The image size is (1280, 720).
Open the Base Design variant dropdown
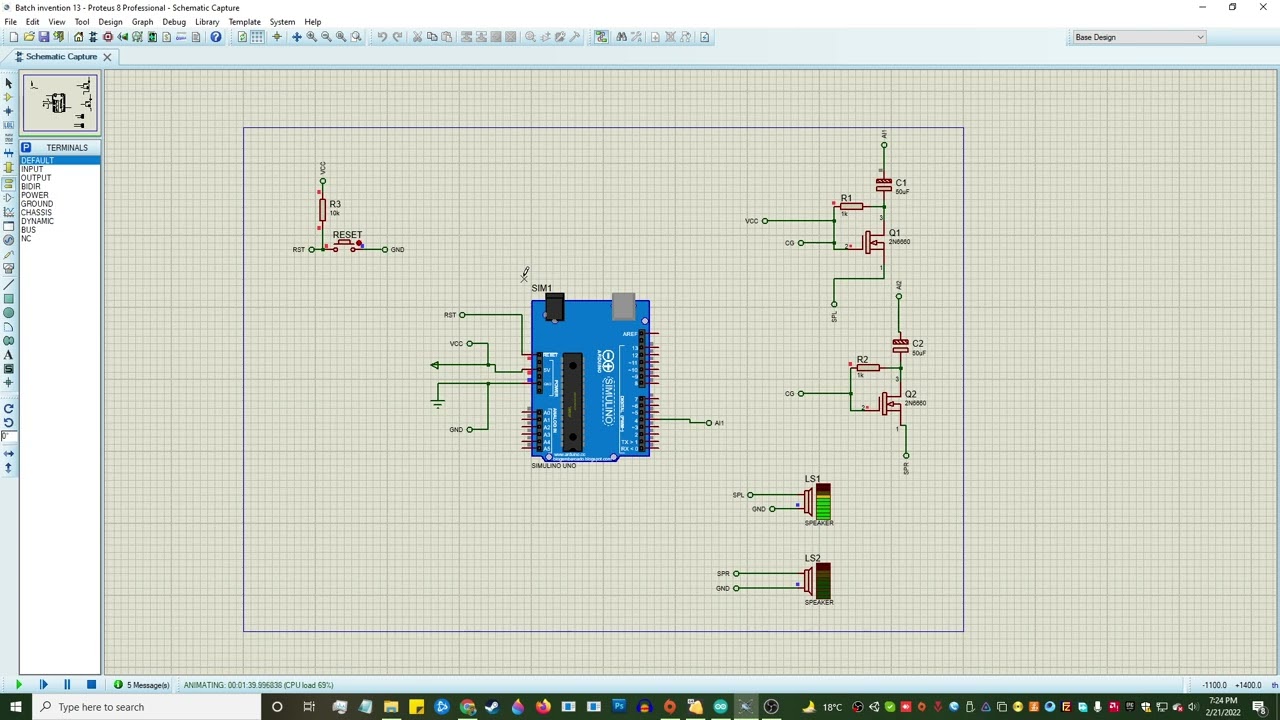point(1139,37)
